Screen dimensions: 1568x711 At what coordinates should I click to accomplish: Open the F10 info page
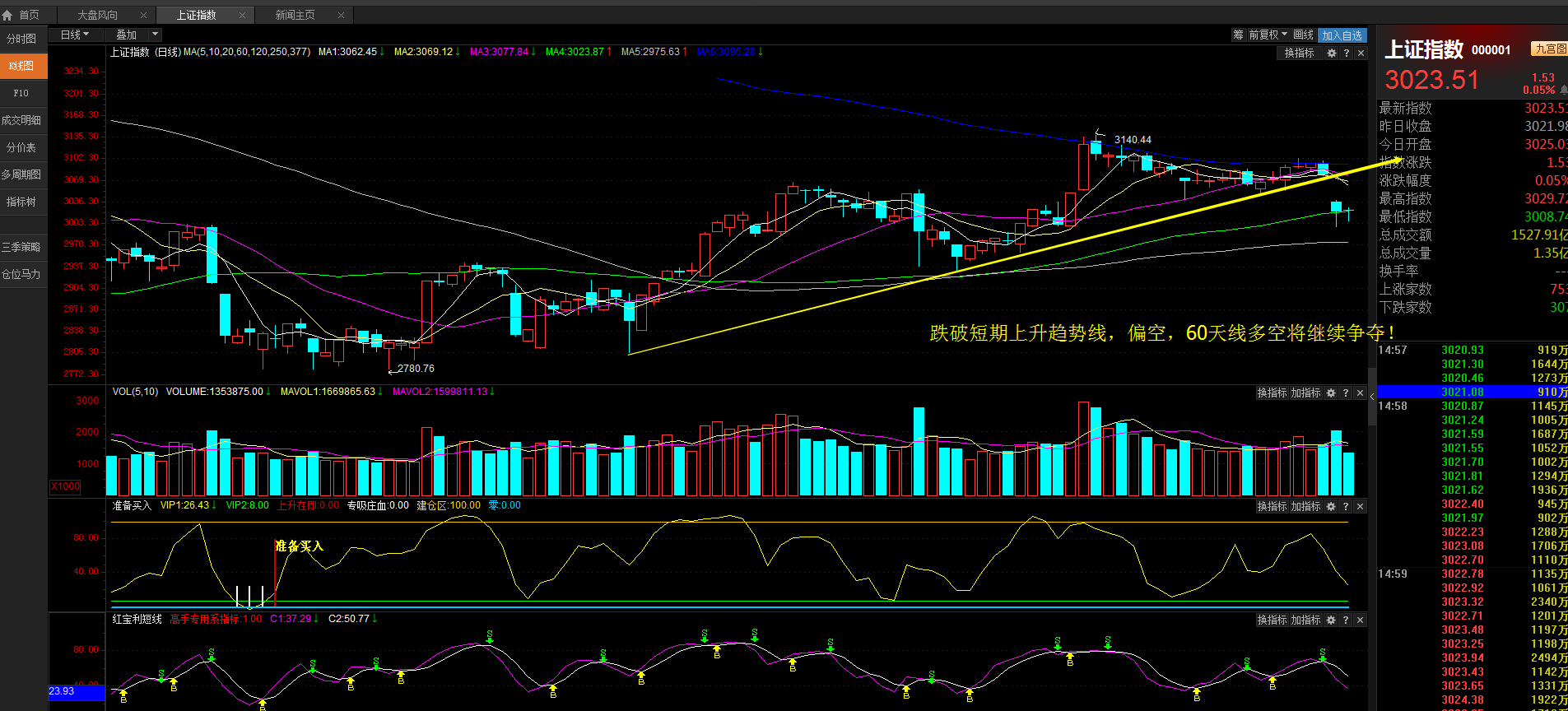[22, 93]
